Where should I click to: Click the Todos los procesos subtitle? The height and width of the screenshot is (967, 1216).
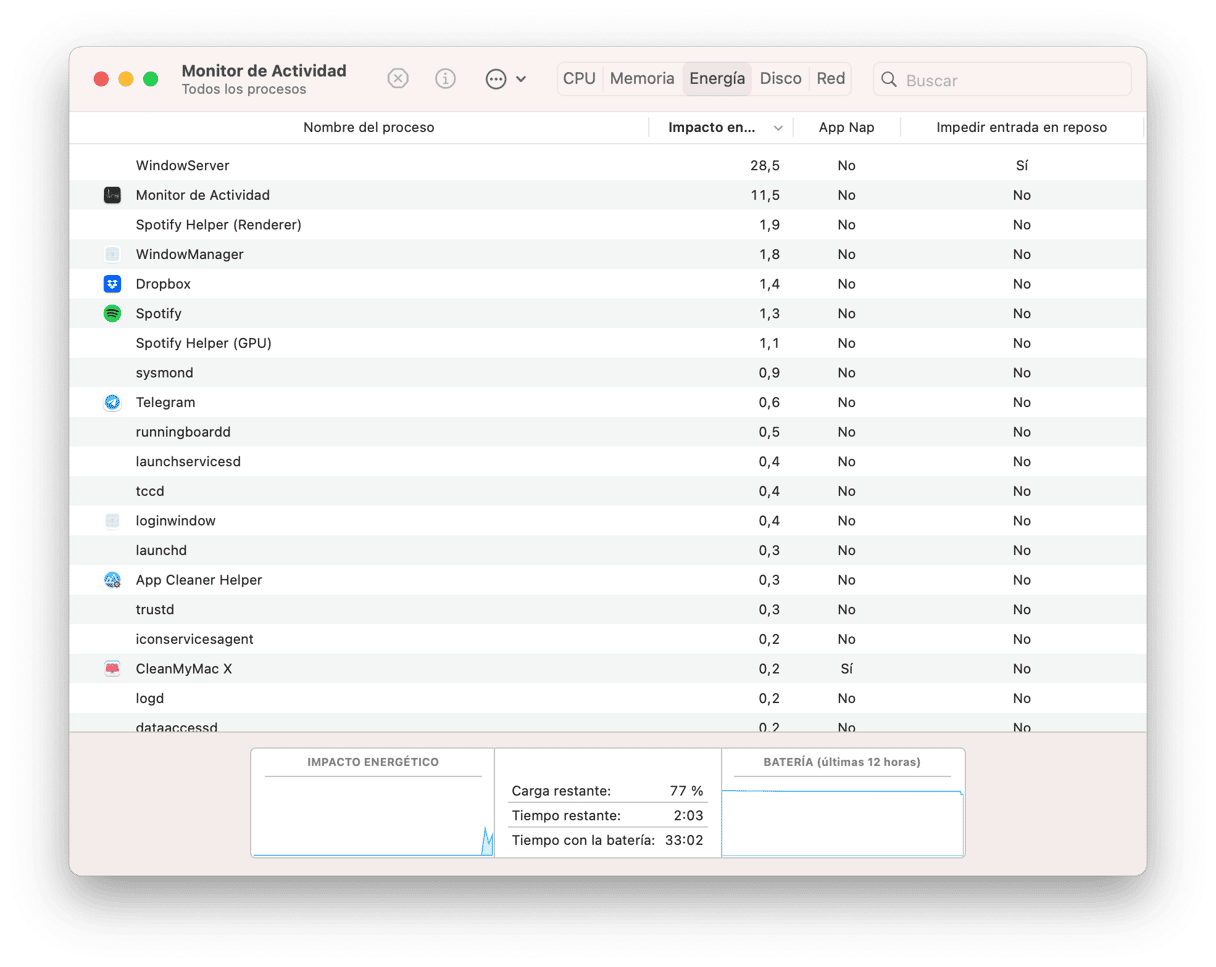[x=244, y=89]
